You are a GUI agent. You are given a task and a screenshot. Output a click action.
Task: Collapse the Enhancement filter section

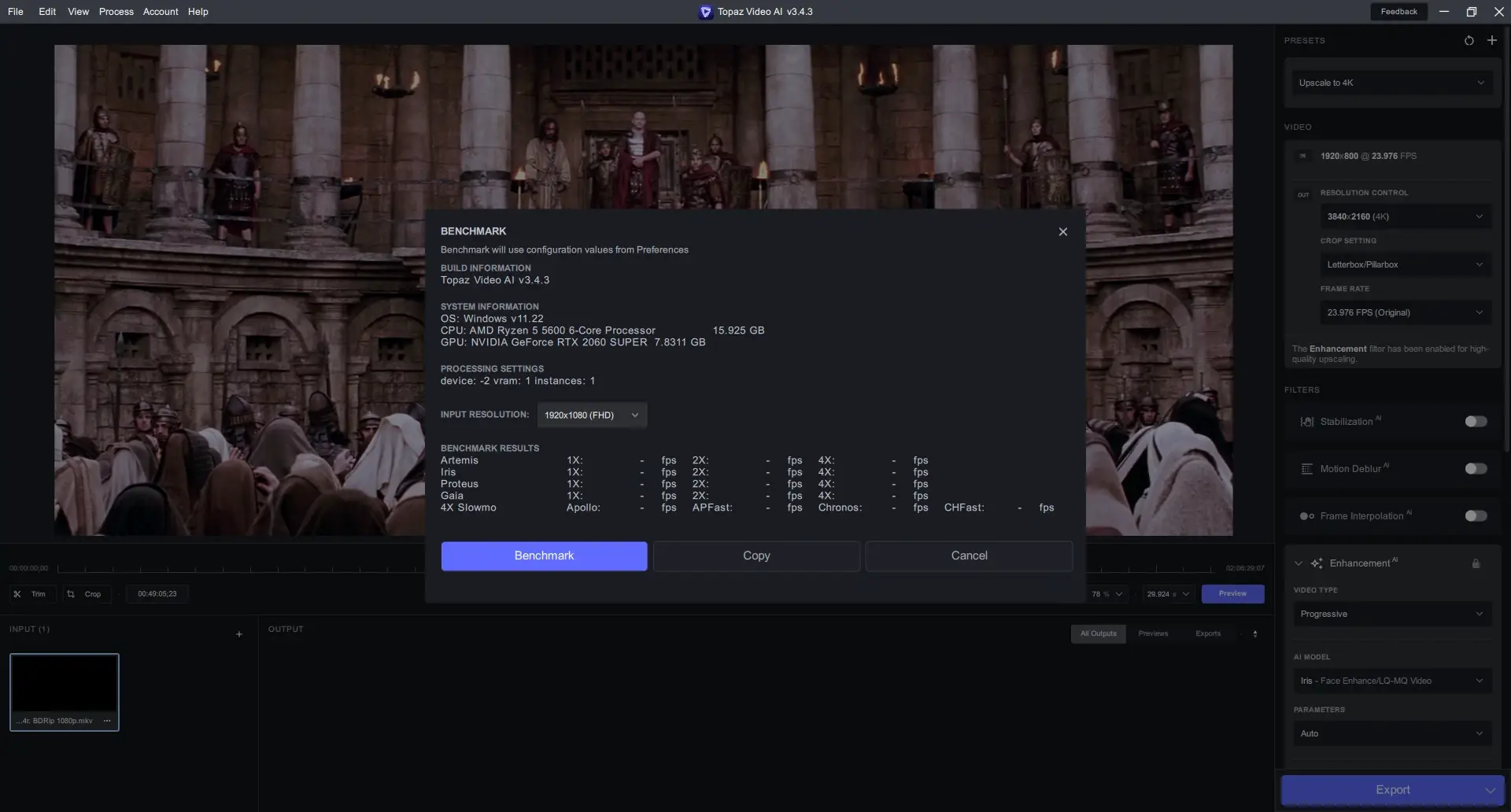(x=1298, y=563)
